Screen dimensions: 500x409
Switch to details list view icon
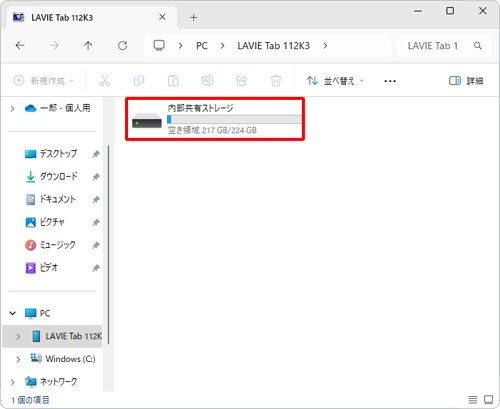tap(473, 399)
